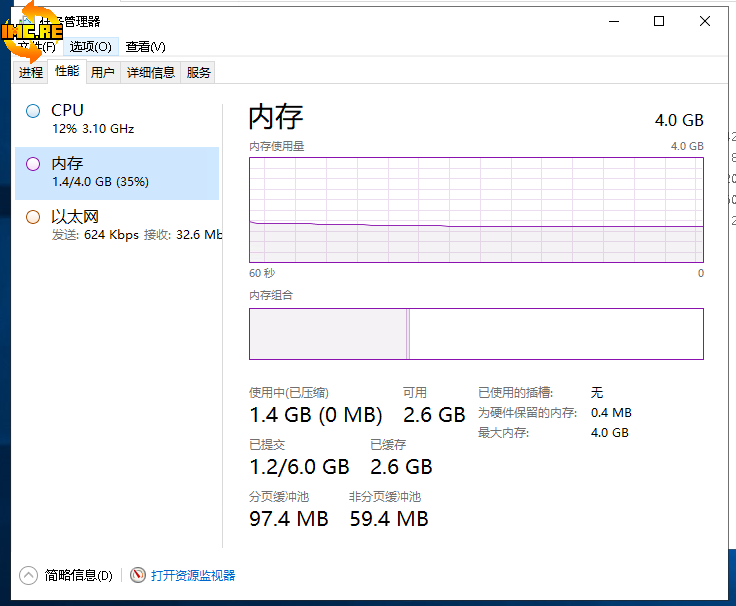736x606 pixels.
Task: Collapse to brief view using chevron icon
Action: tap(28, 575)
